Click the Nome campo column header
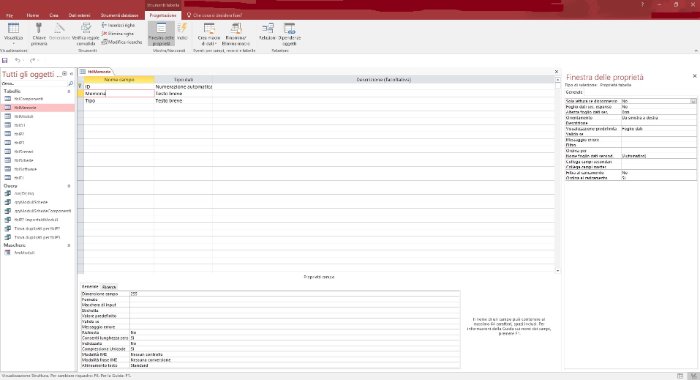Image resolution: width=700 pixels, height=380 pixels. click(119, 79)
